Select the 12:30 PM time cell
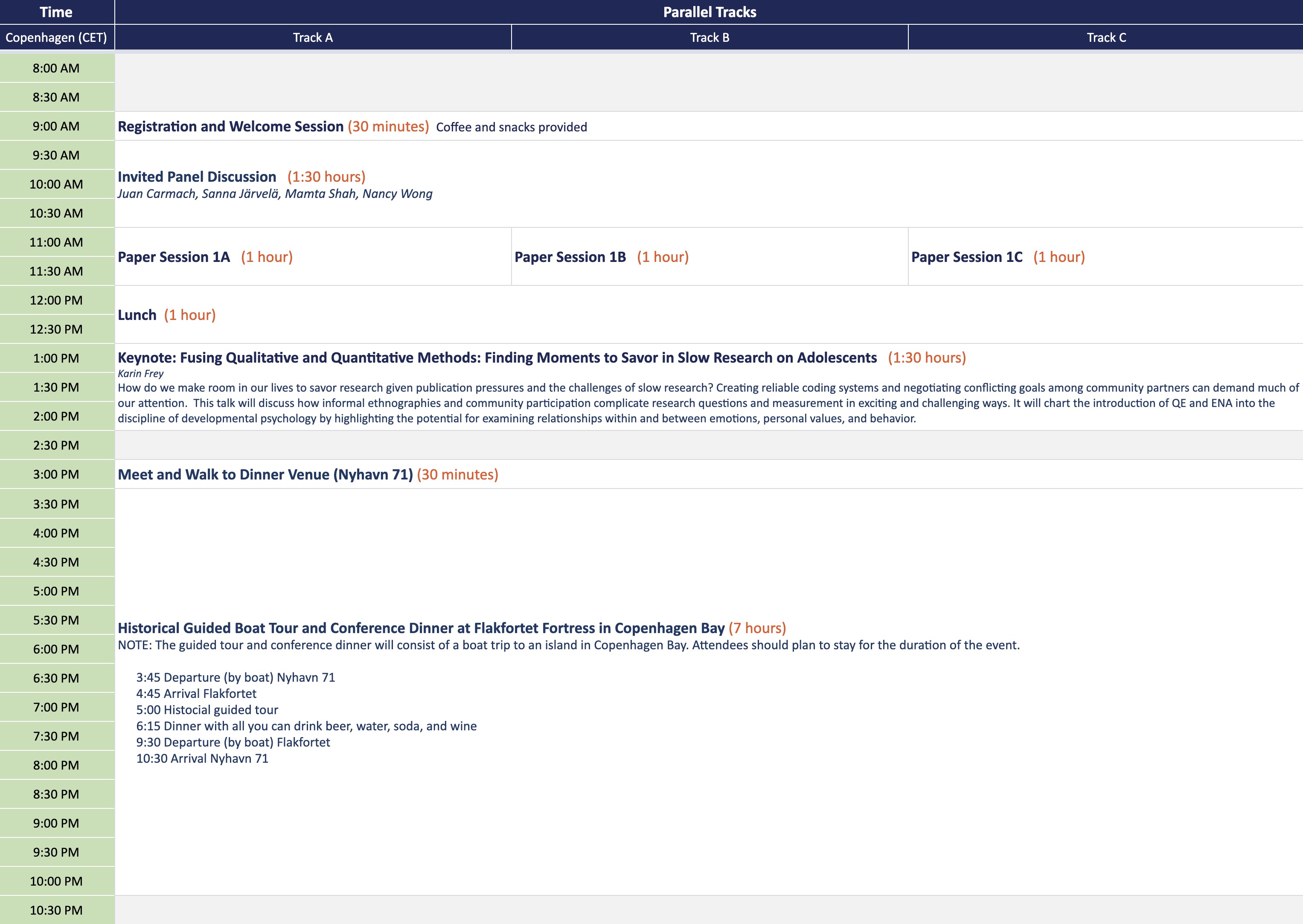1303x924 pixels. tap(56, 329)
